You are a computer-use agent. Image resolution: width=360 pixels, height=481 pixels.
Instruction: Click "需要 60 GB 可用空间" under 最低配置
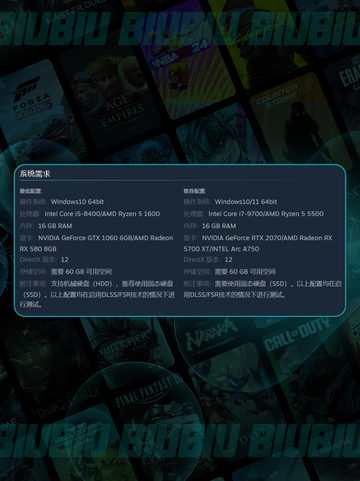pyautogui.click(x=81, y=272)
